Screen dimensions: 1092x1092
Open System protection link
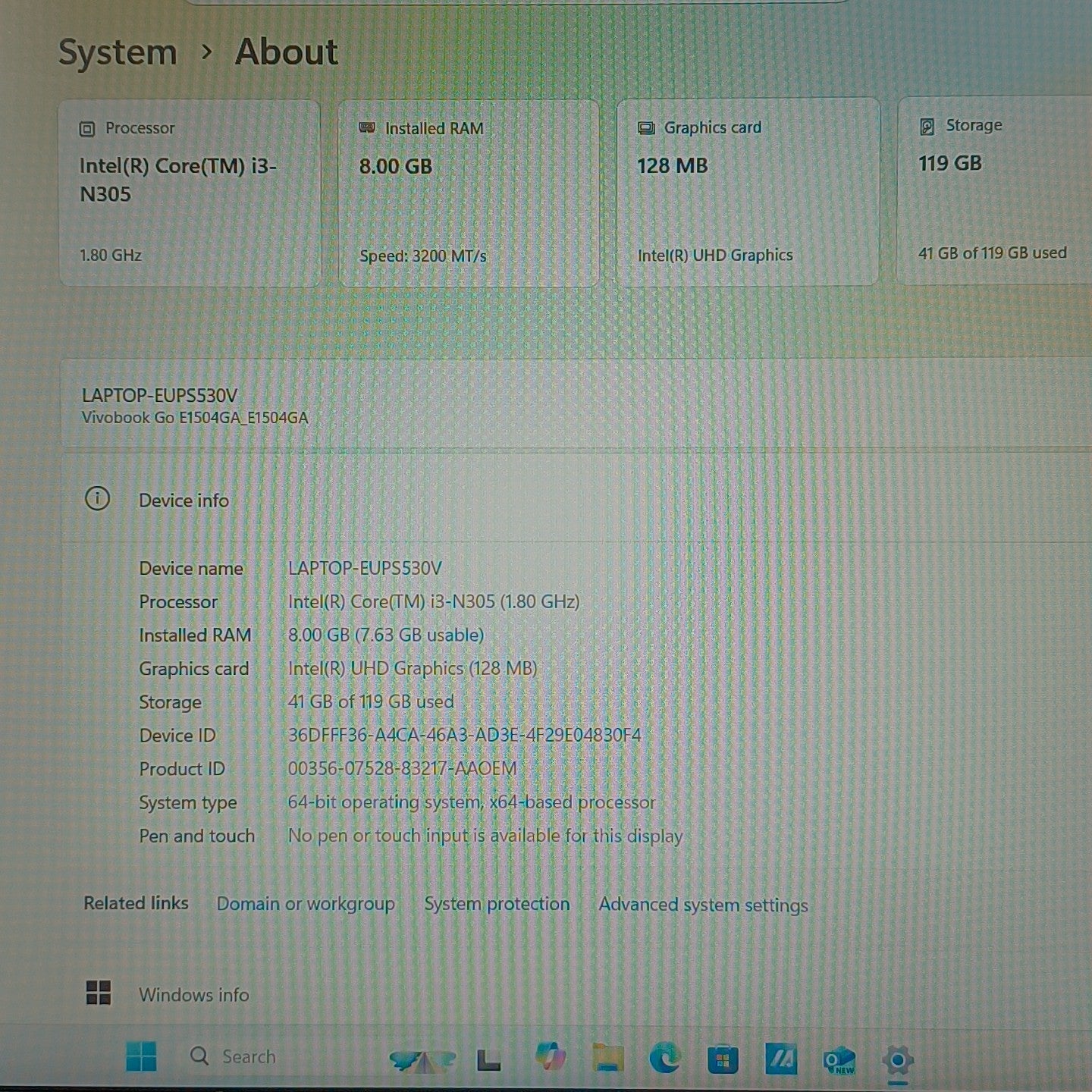[x=497, y=903]
